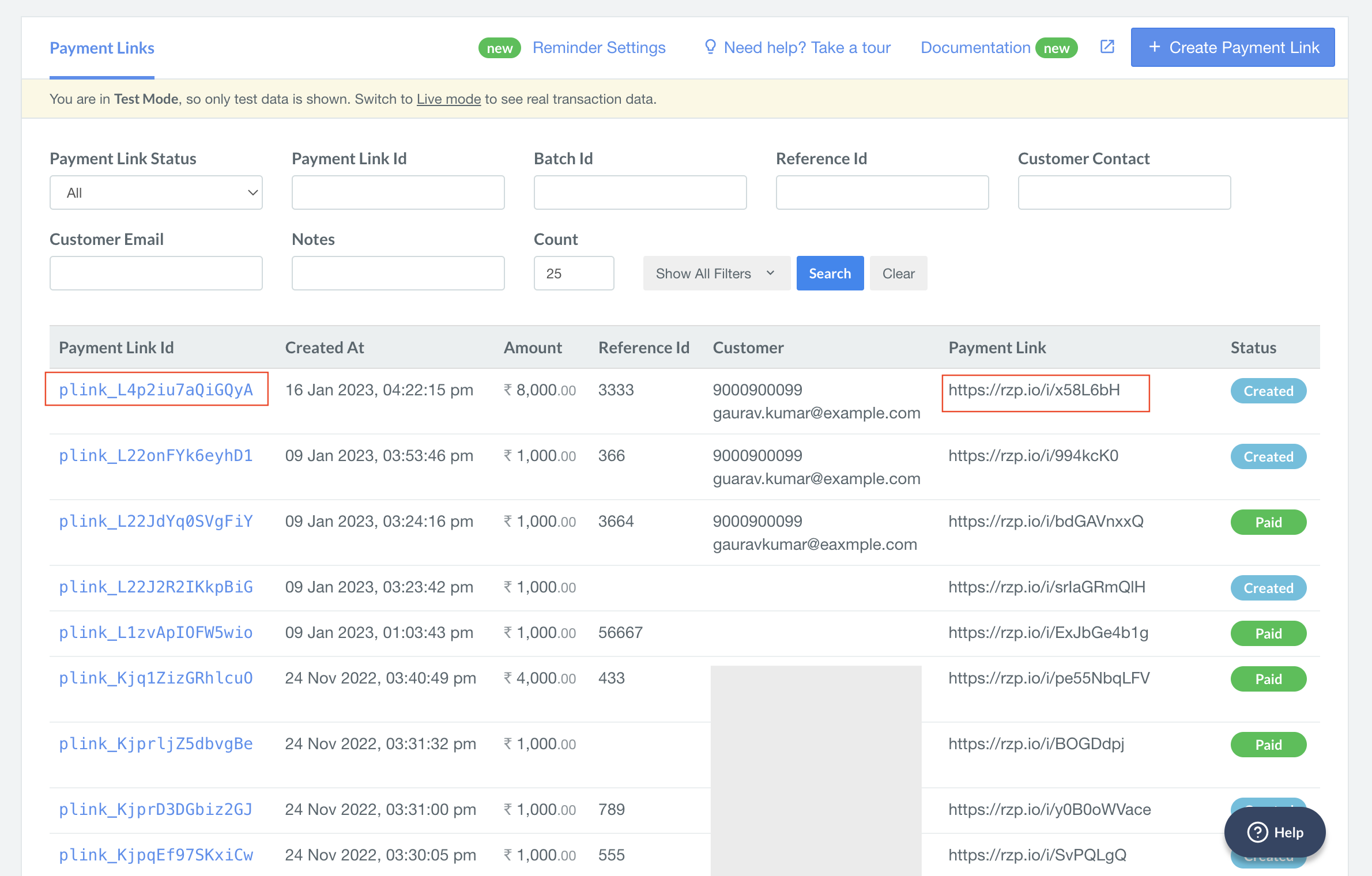The image size is (1372, 876).
Task: Click the lightbulb icon next to Take a tour
Action: point(710,47)
